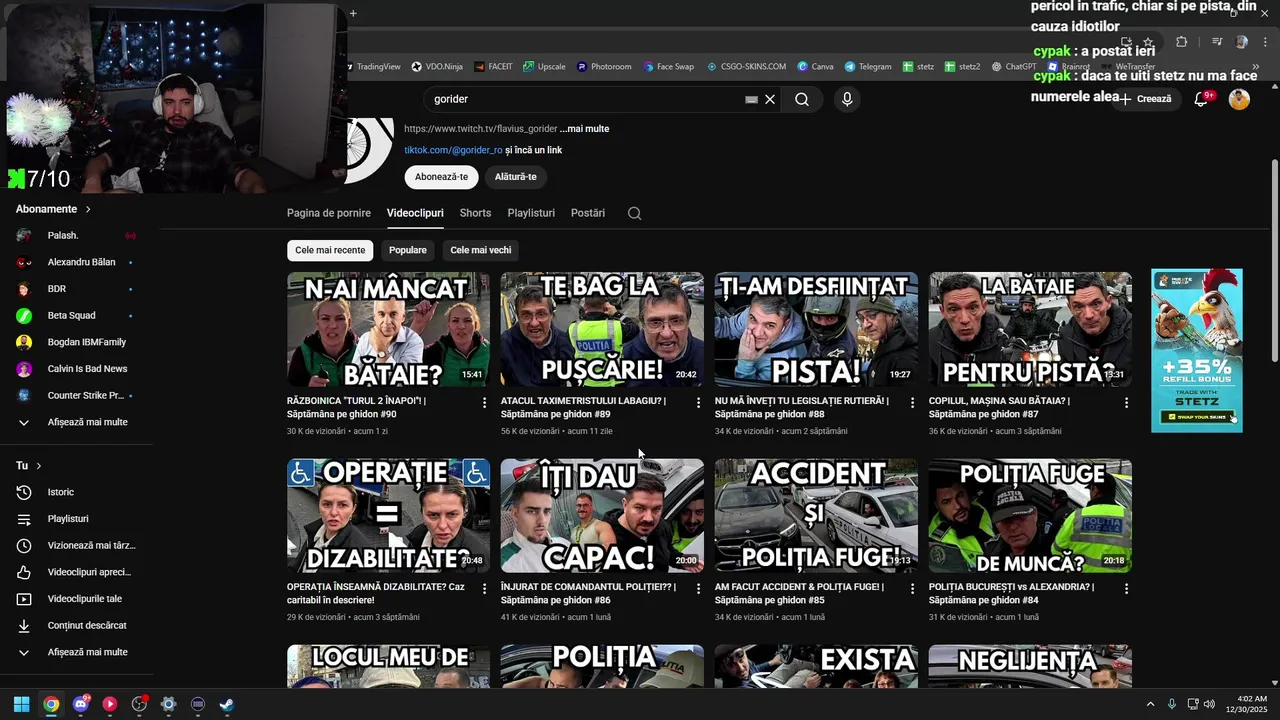This screenshot has height=720, width=1280.
Task: Open new browser tab with plus
Action: [x=353, y=13]
